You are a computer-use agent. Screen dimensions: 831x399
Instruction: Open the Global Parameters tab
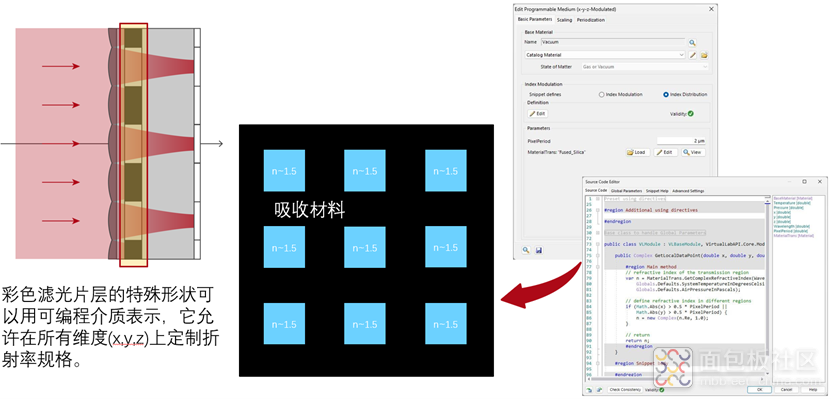(626, 191)
